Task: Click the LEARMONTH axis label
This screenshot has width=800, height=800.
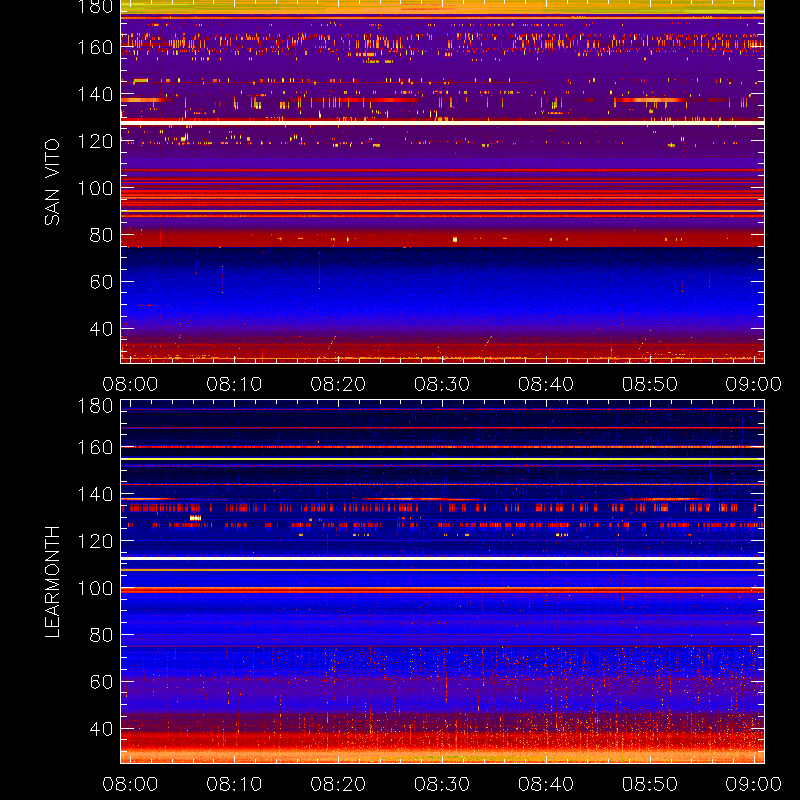Action: (52, 582)
